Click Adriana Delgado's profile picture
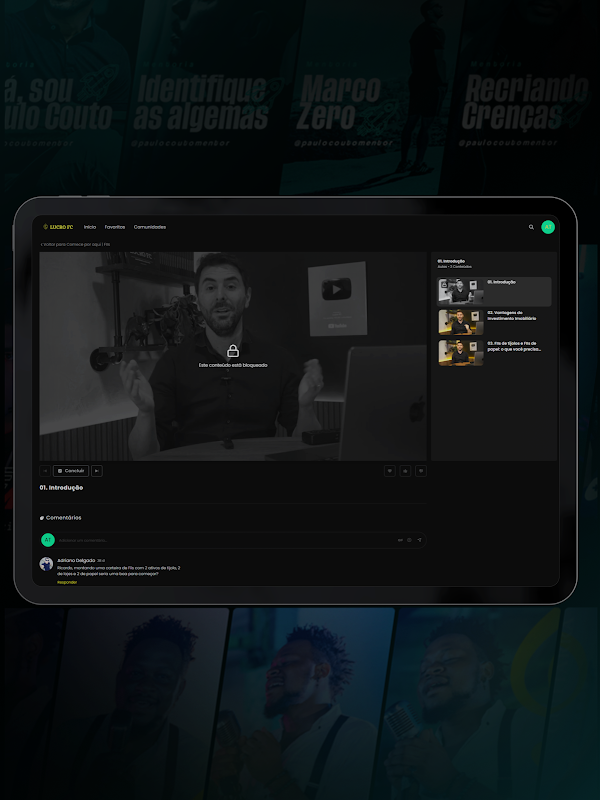 click(46, 564)
